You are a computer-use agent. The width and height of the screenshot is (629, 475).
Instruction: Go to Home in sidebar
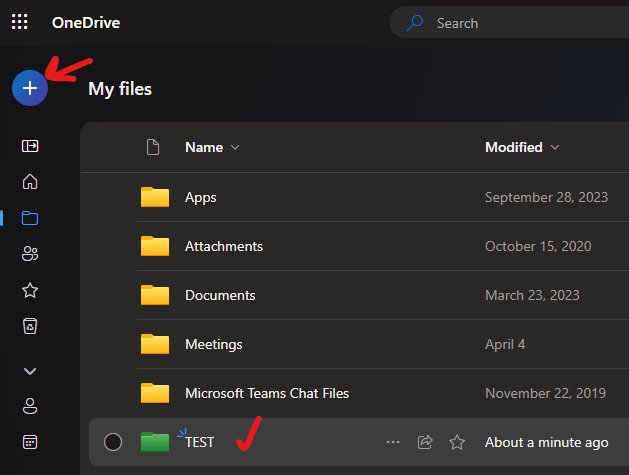point(30,182)
